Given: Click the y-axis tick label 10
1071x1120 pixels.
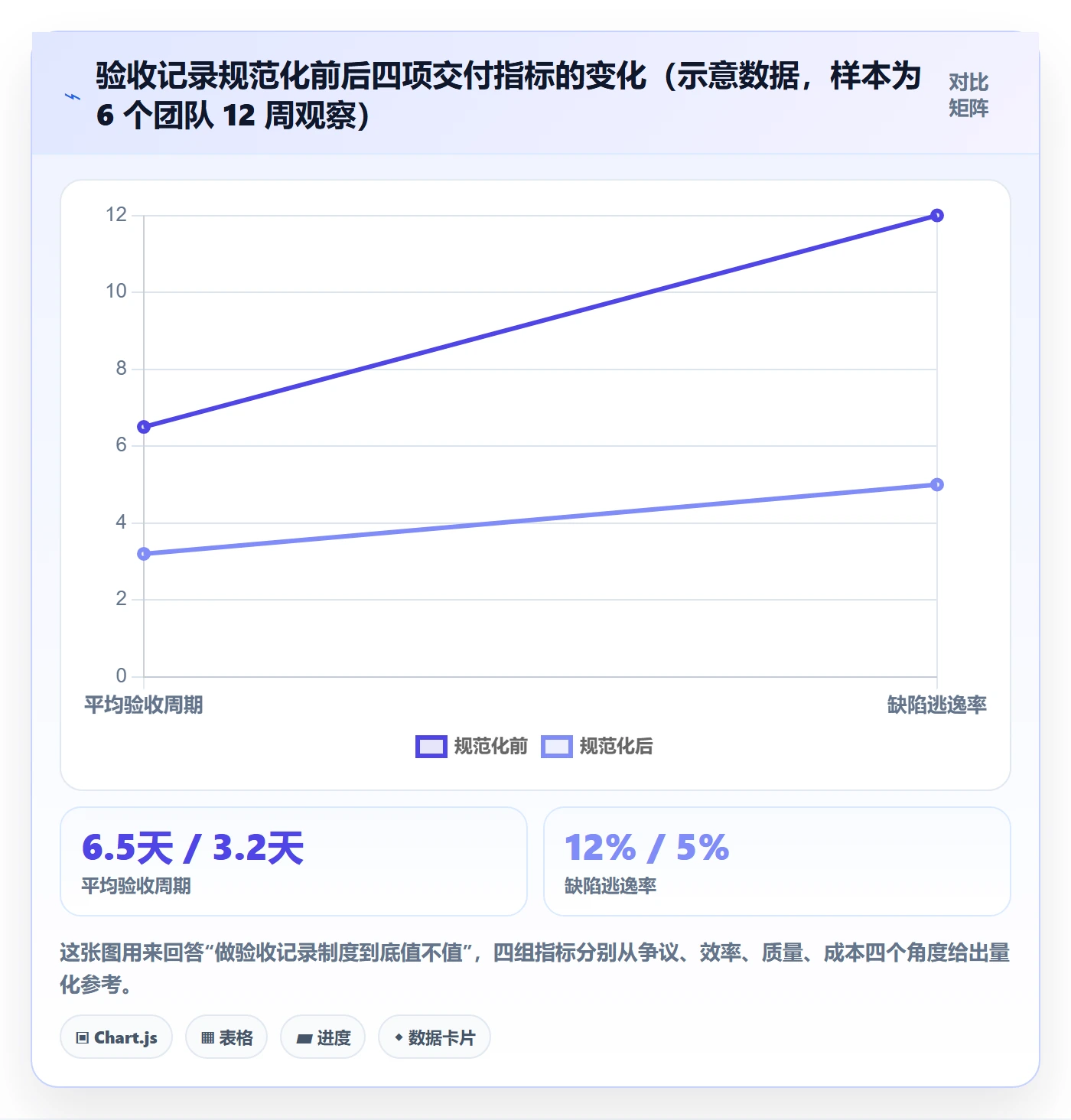Looking at the screenshot, I should (x=116, y=291).
